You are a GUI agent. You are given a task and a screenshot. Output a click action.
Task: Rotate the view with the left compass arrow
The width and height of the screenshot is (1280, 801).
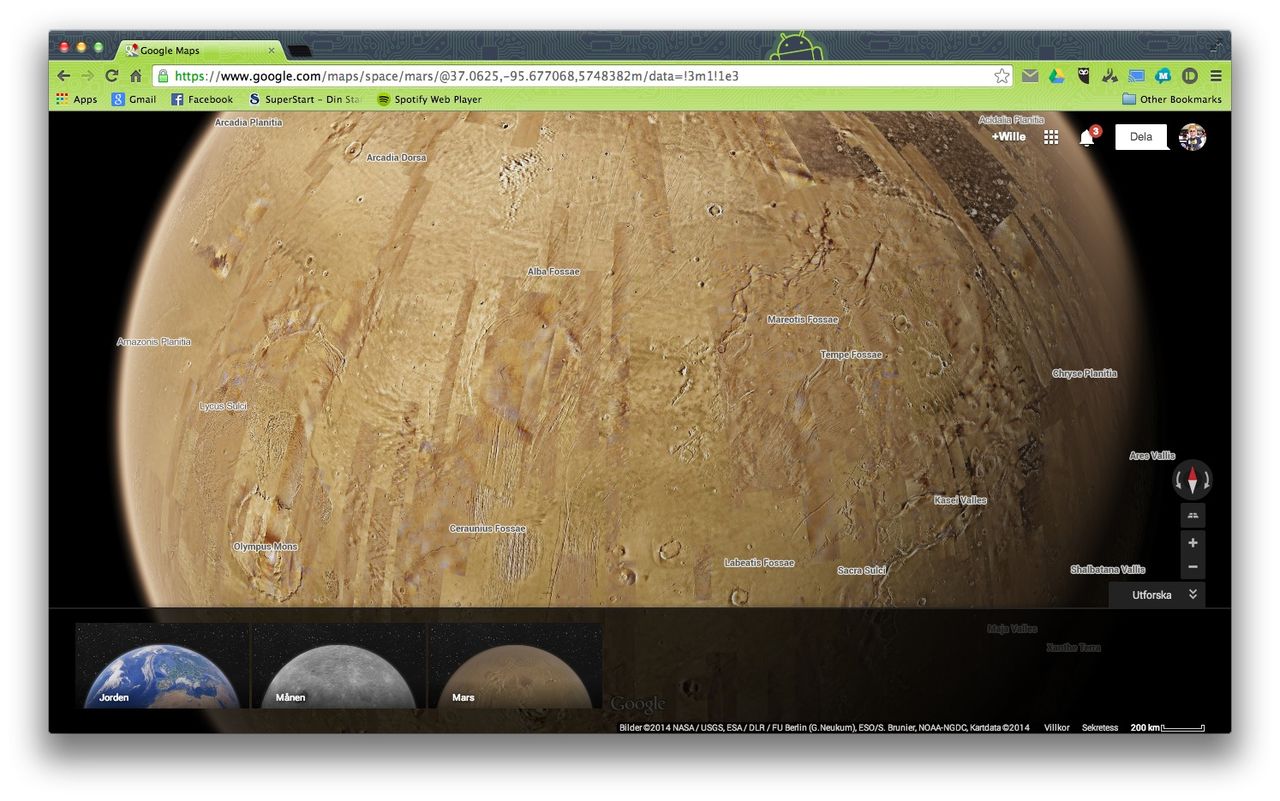[x=1179, y=480]
